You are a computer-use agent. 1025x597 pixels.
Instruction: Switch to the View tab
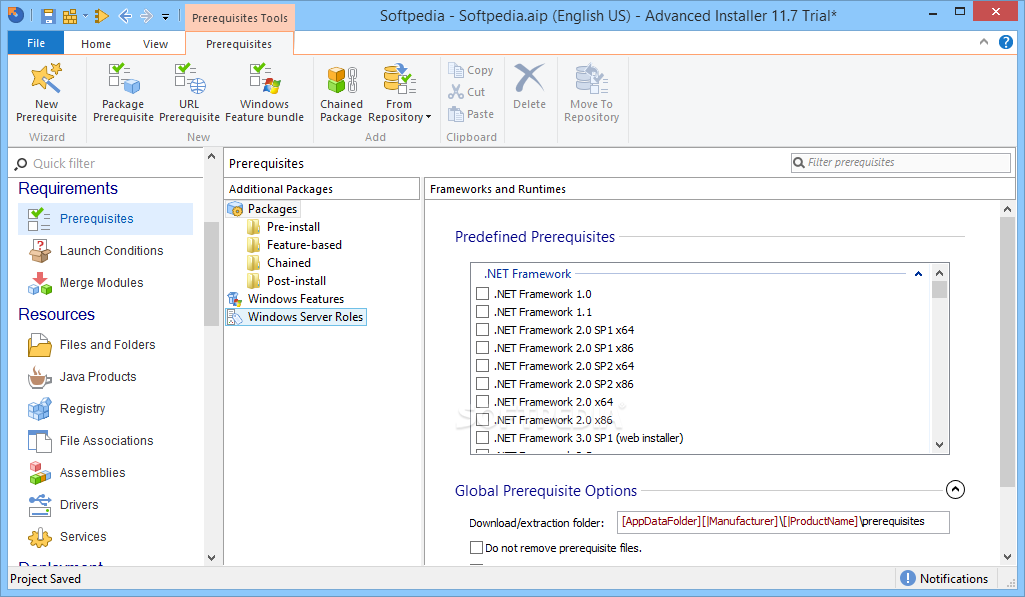[156, 44]
